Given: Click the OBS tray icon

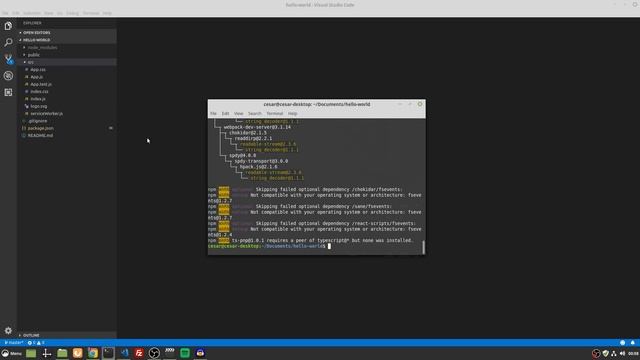Looking at the screenshot, I should 596,353.
